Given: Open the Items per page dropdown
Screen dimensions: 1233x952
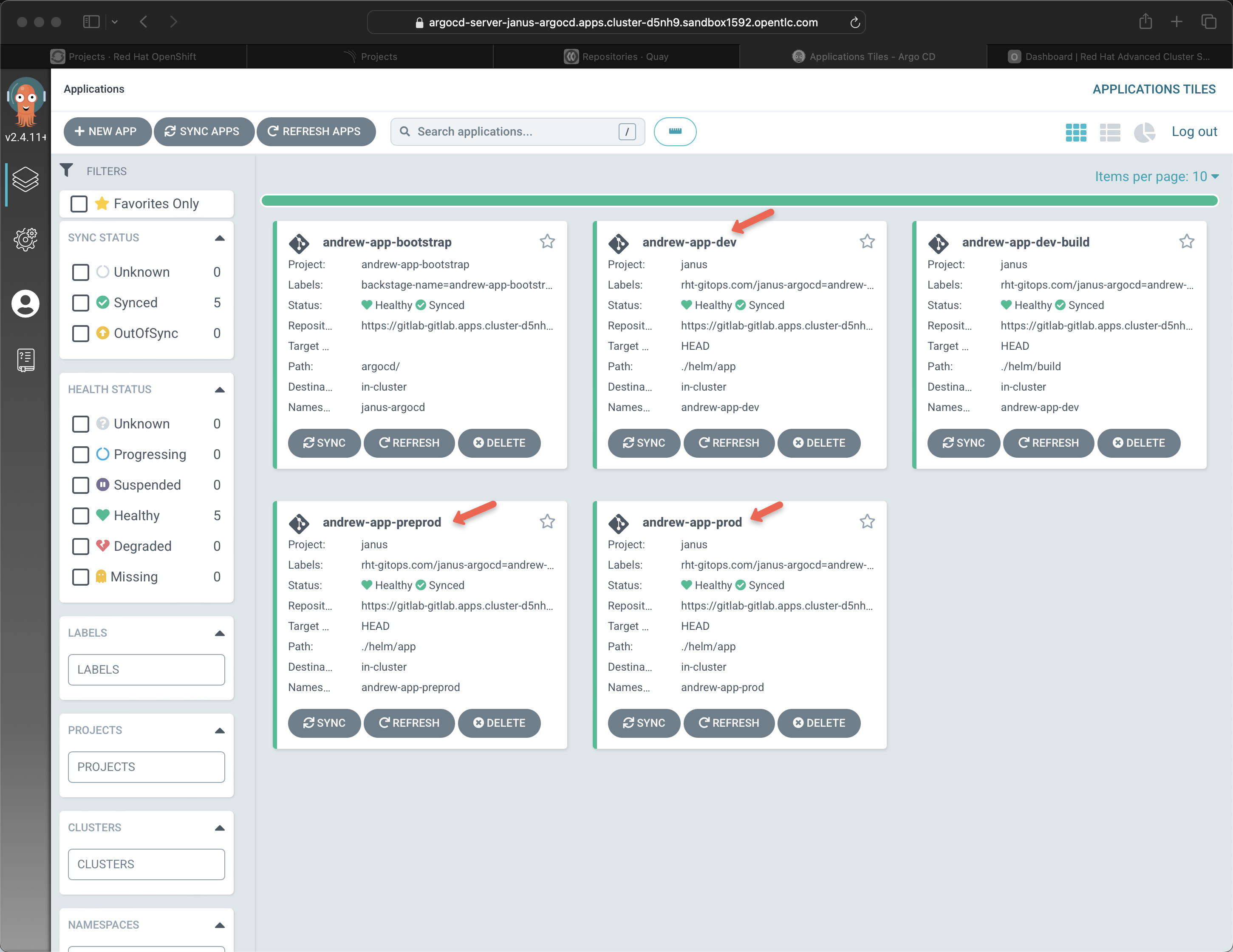Looking at the screenshot, I should click(1156, 177).
